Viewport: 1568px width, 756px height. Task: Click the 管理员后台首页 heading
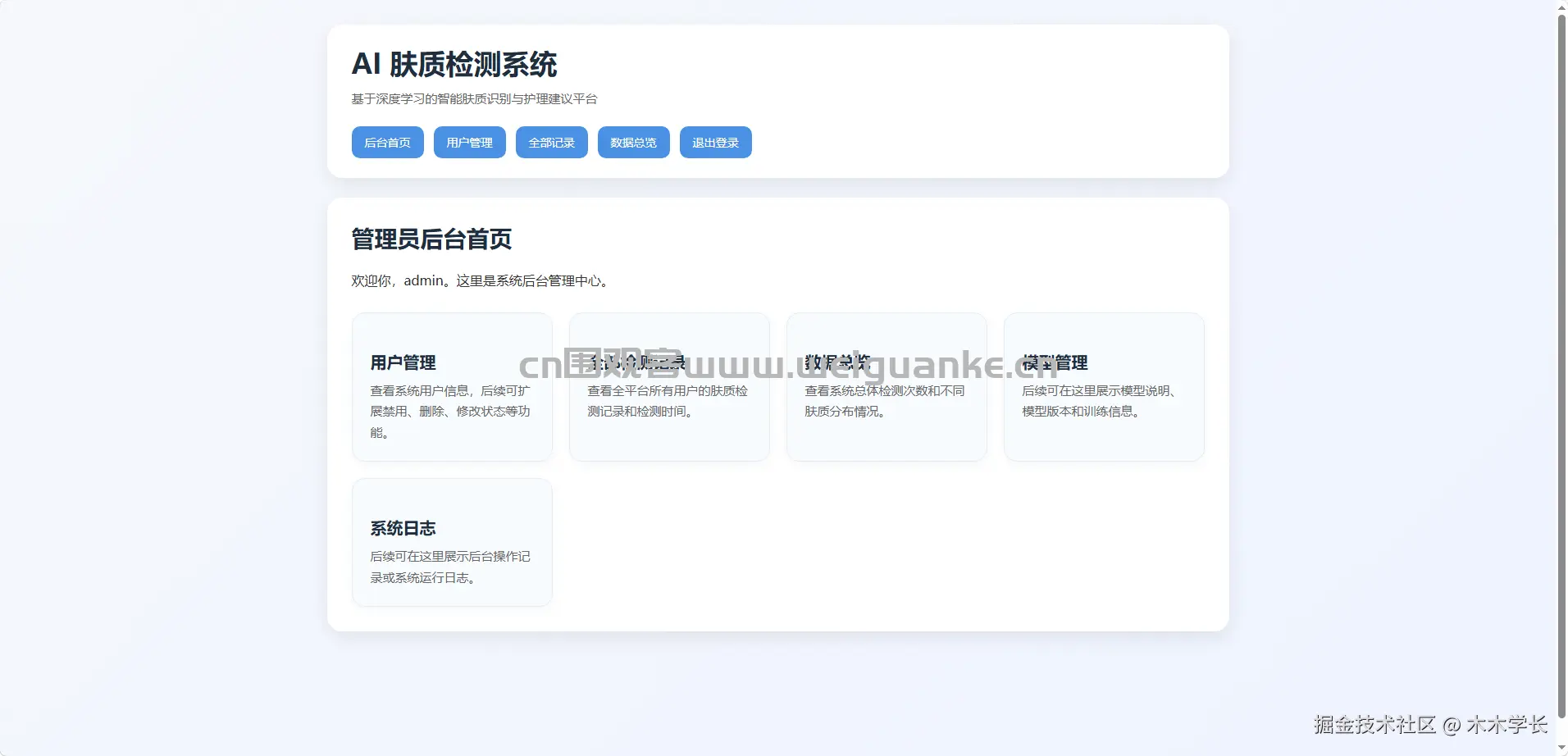coord(431,239)
